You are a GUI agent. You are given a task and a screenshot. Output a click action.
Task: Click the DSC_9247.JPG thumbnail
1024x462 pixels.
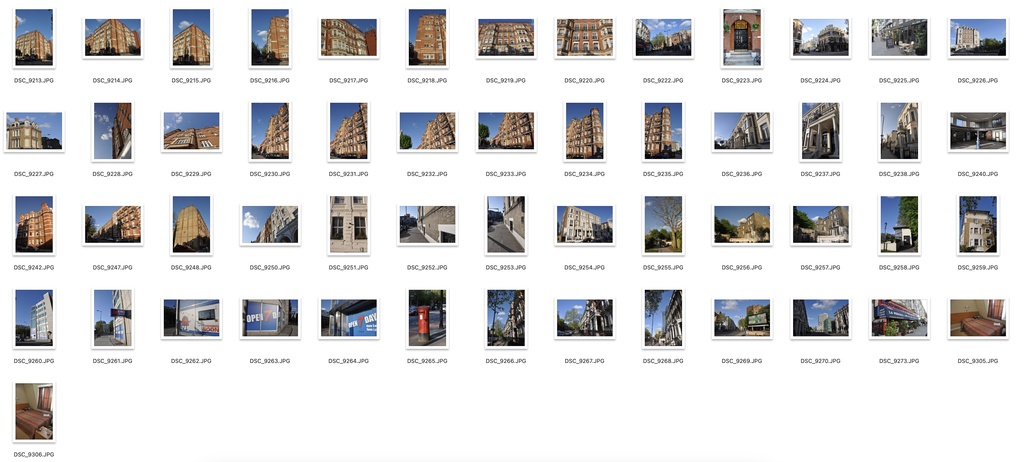tap(112, 225)
